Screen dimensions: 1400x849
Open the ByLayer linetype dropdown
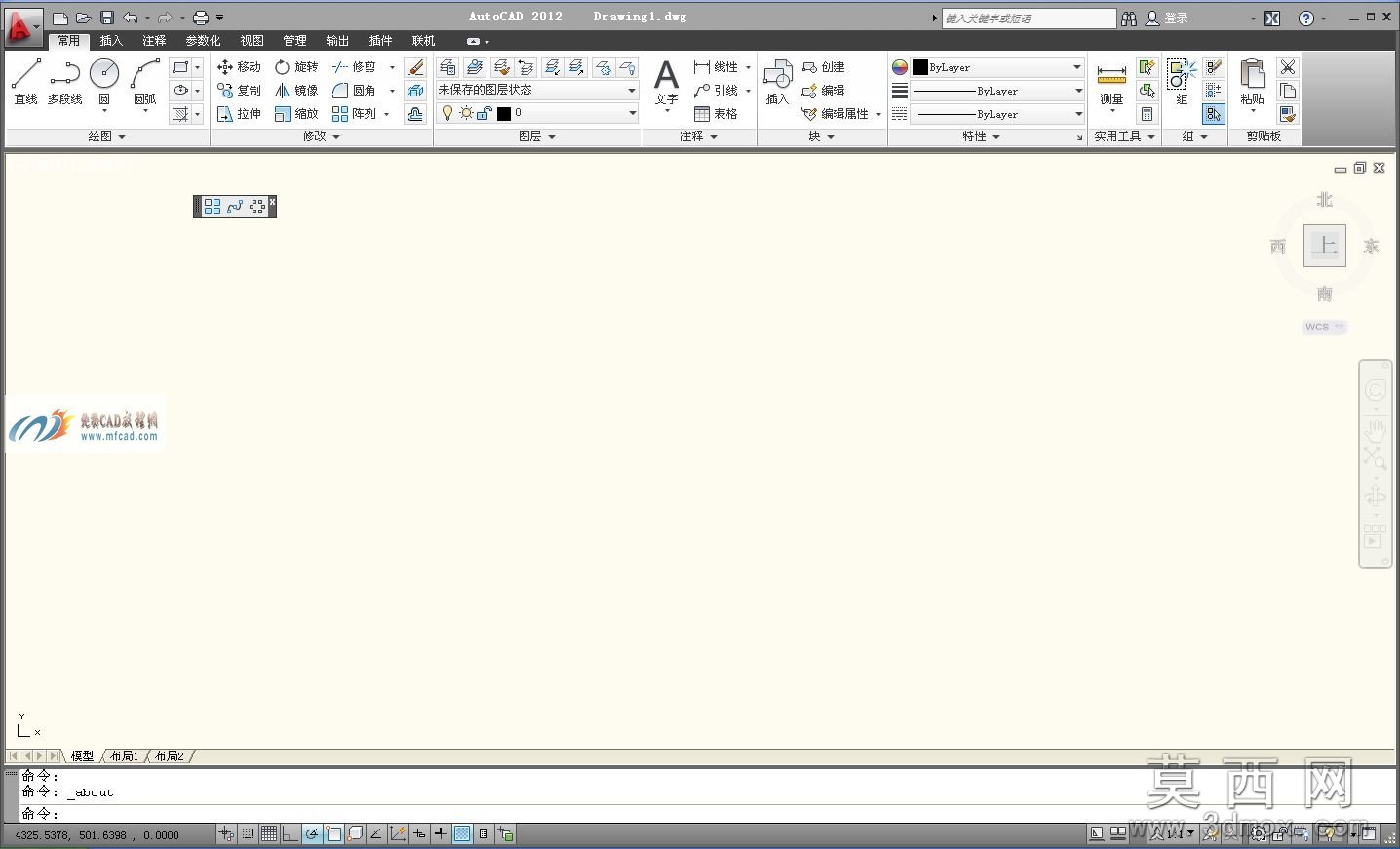997,114
